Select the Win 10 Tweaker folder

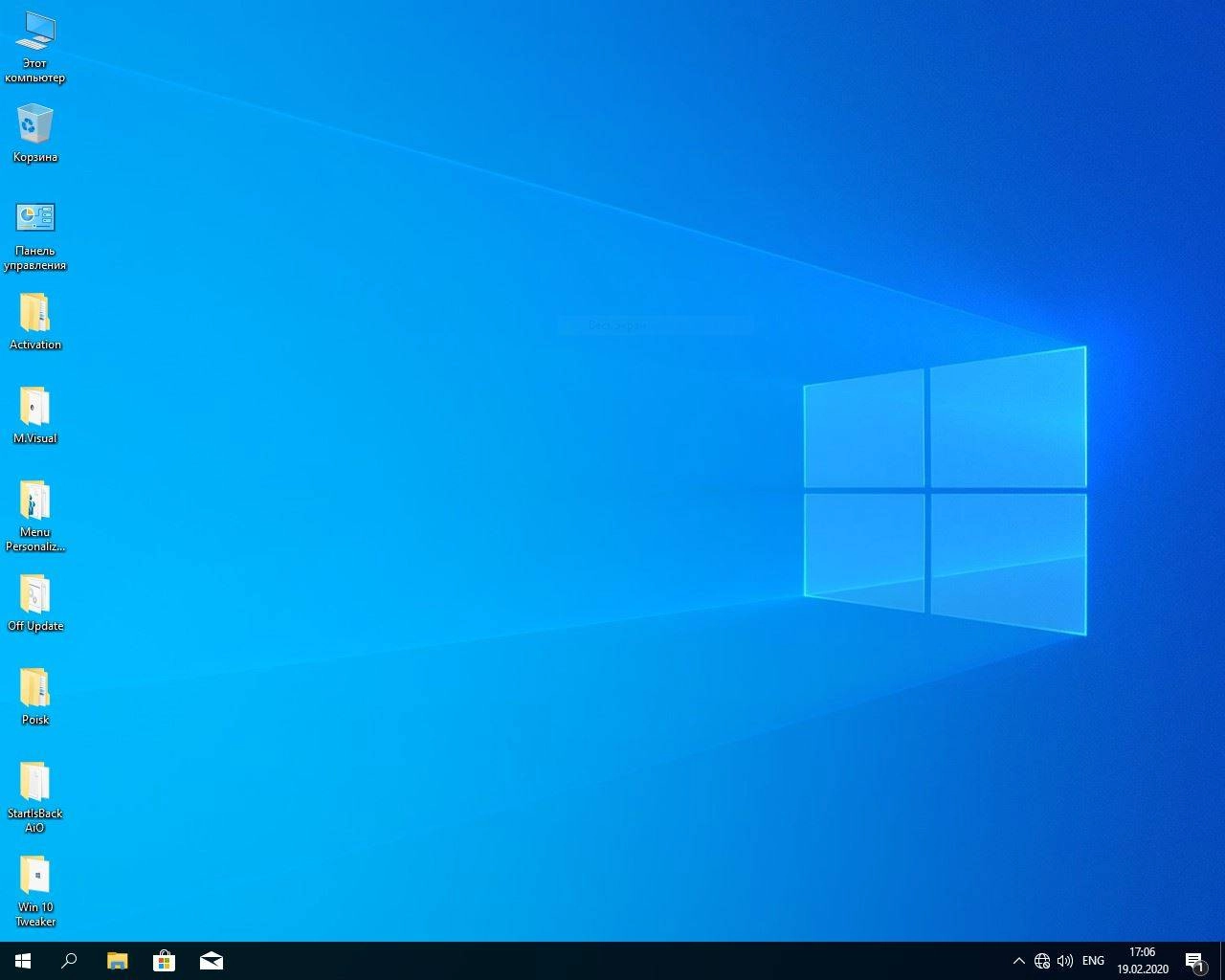(35, 891)
